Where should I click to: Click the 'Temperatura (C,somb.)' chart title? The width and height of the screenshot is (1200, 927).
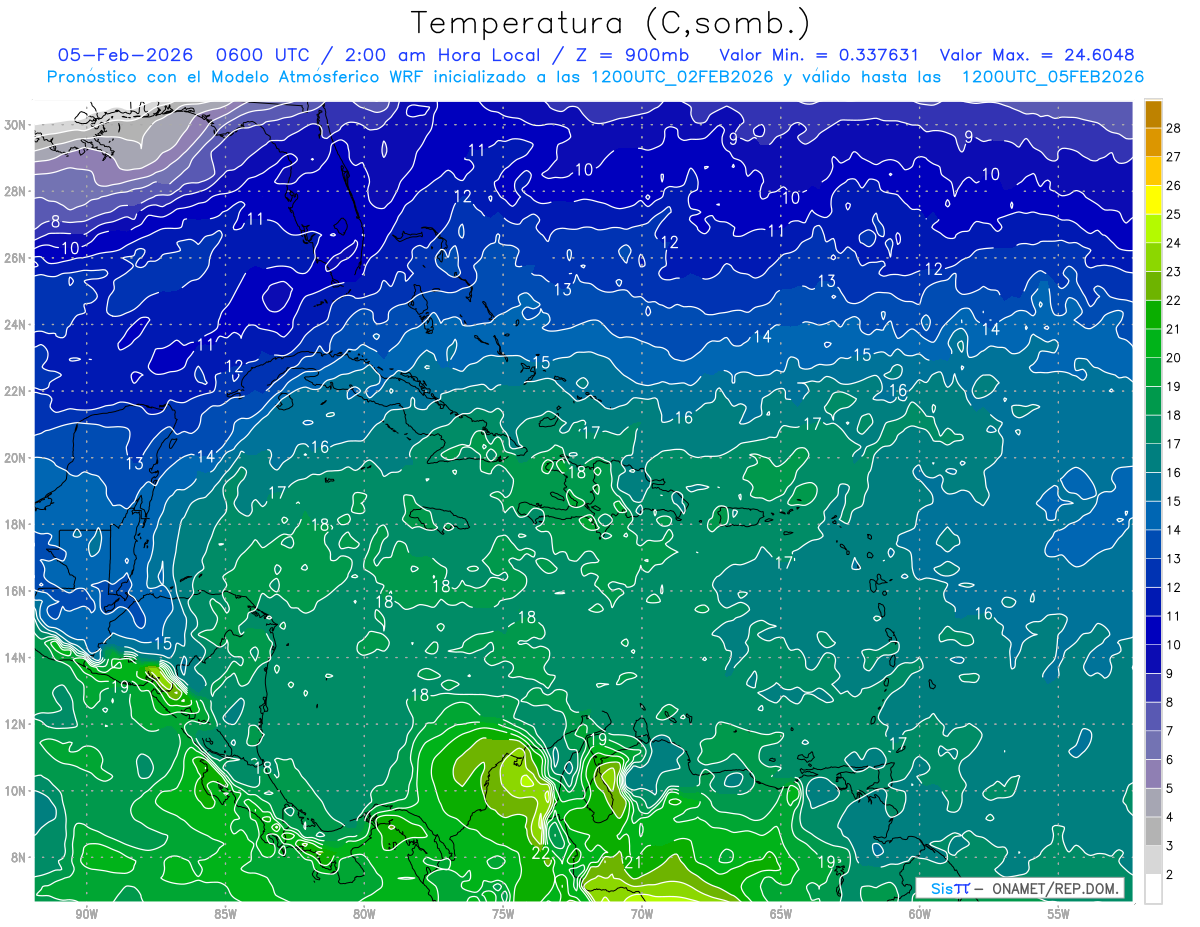tap(611, 24)
